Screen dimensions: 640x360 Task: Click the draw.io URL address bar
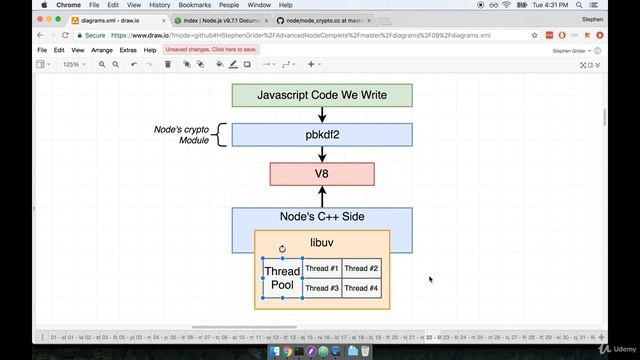click(300, 36)
